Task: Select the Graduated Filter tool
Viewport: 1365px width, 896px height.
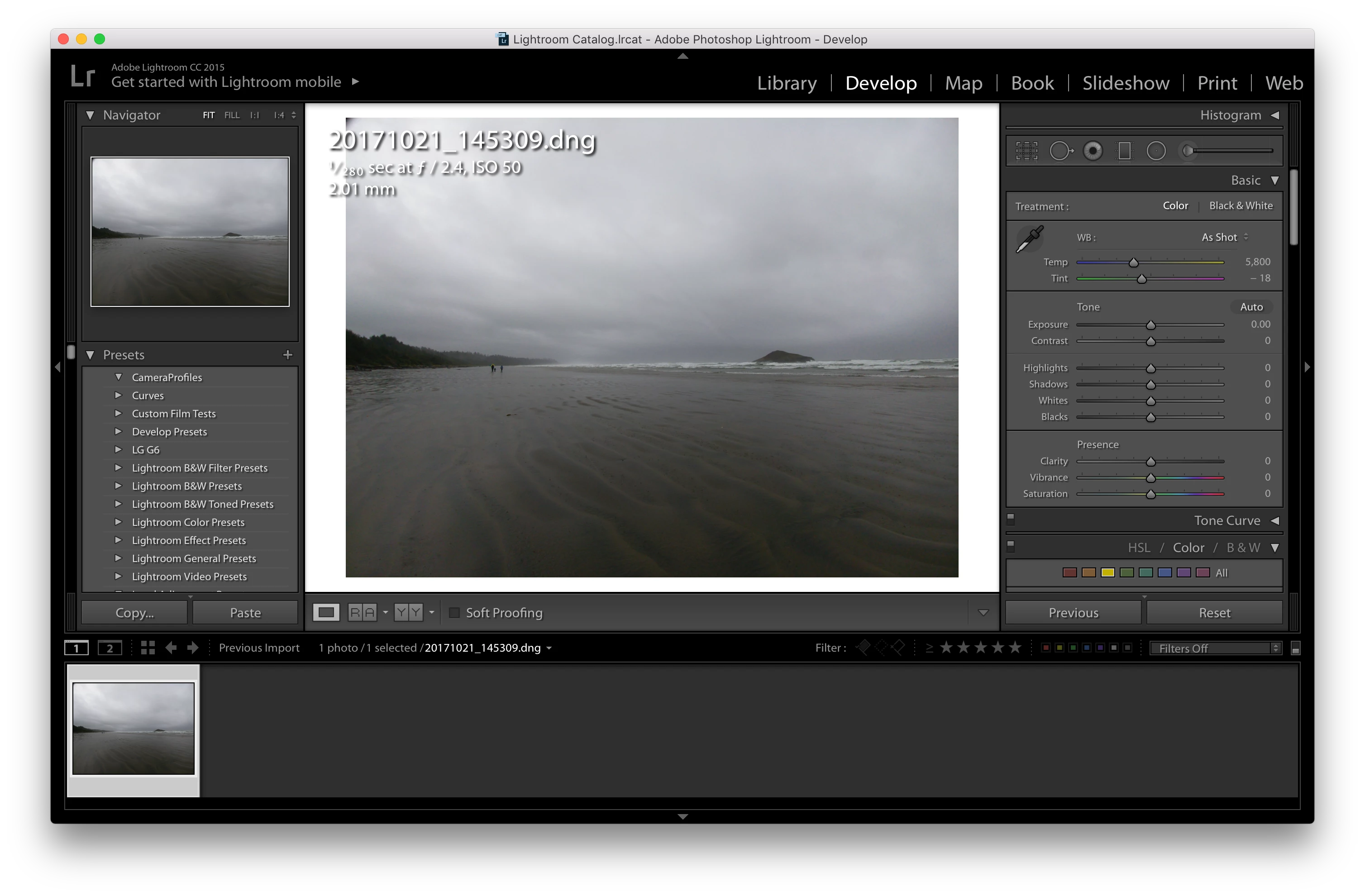Action: coord(1124,151)
